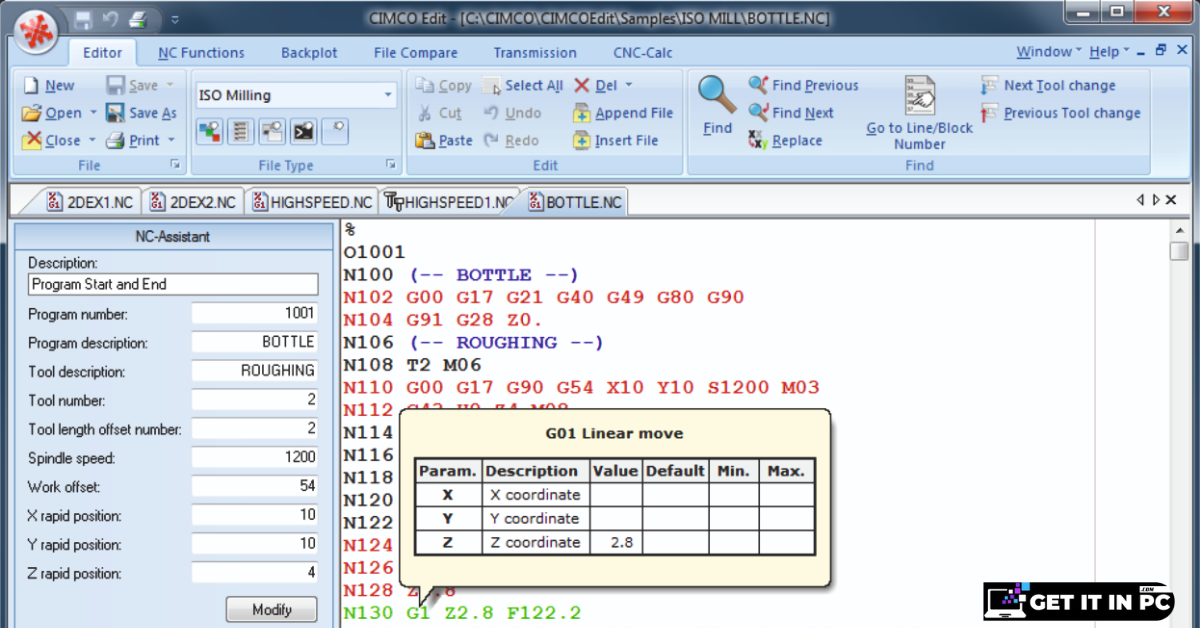This screenshot has height=628, width=1200.
Task: Click the Print button in ribbon
Action: pyautogui.click(x=133, y=141)
